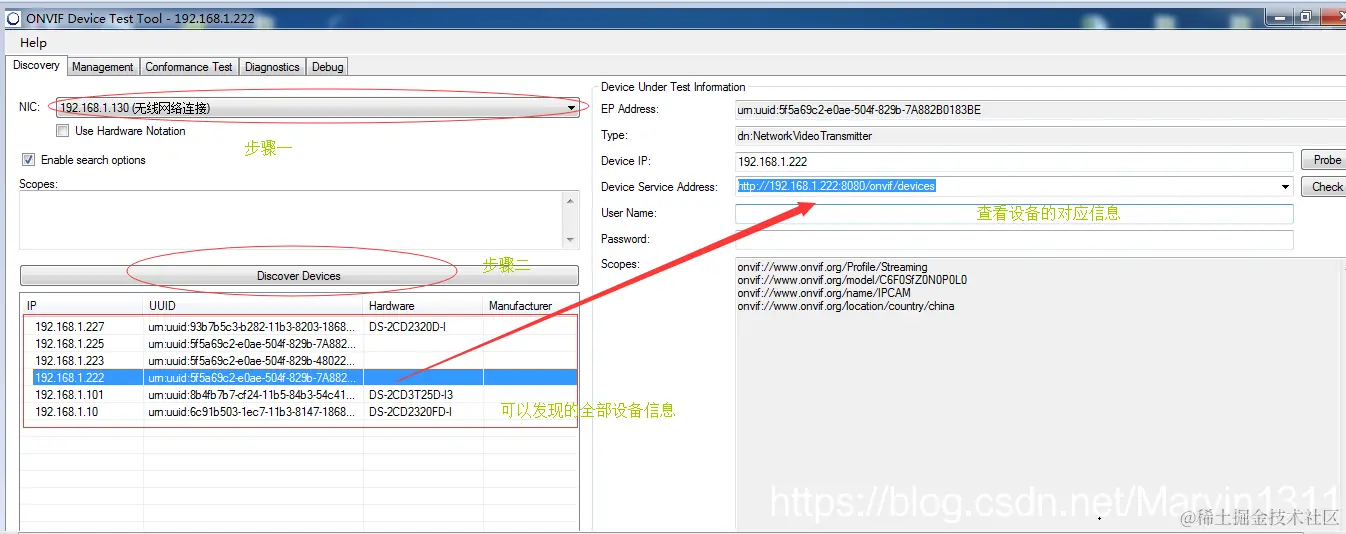Select device row 192.168.1.222
The height and width of the screenshot is (534, 1346).
coord(300,377)
